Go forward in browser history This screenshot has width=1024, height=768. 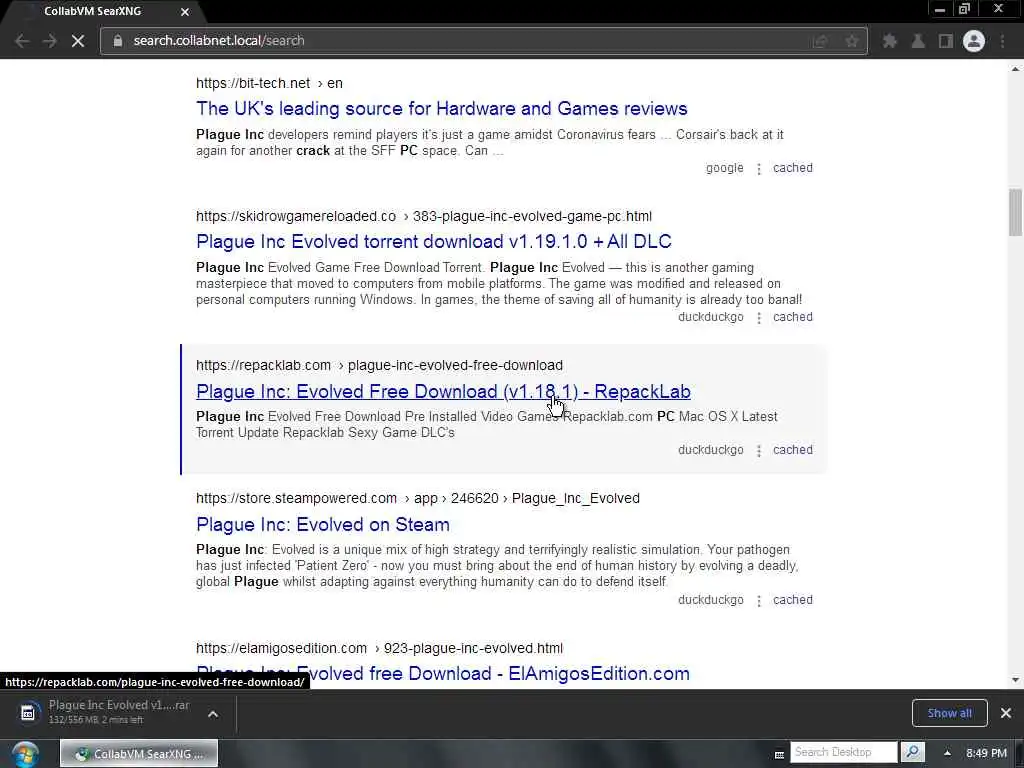pos(50,41)
